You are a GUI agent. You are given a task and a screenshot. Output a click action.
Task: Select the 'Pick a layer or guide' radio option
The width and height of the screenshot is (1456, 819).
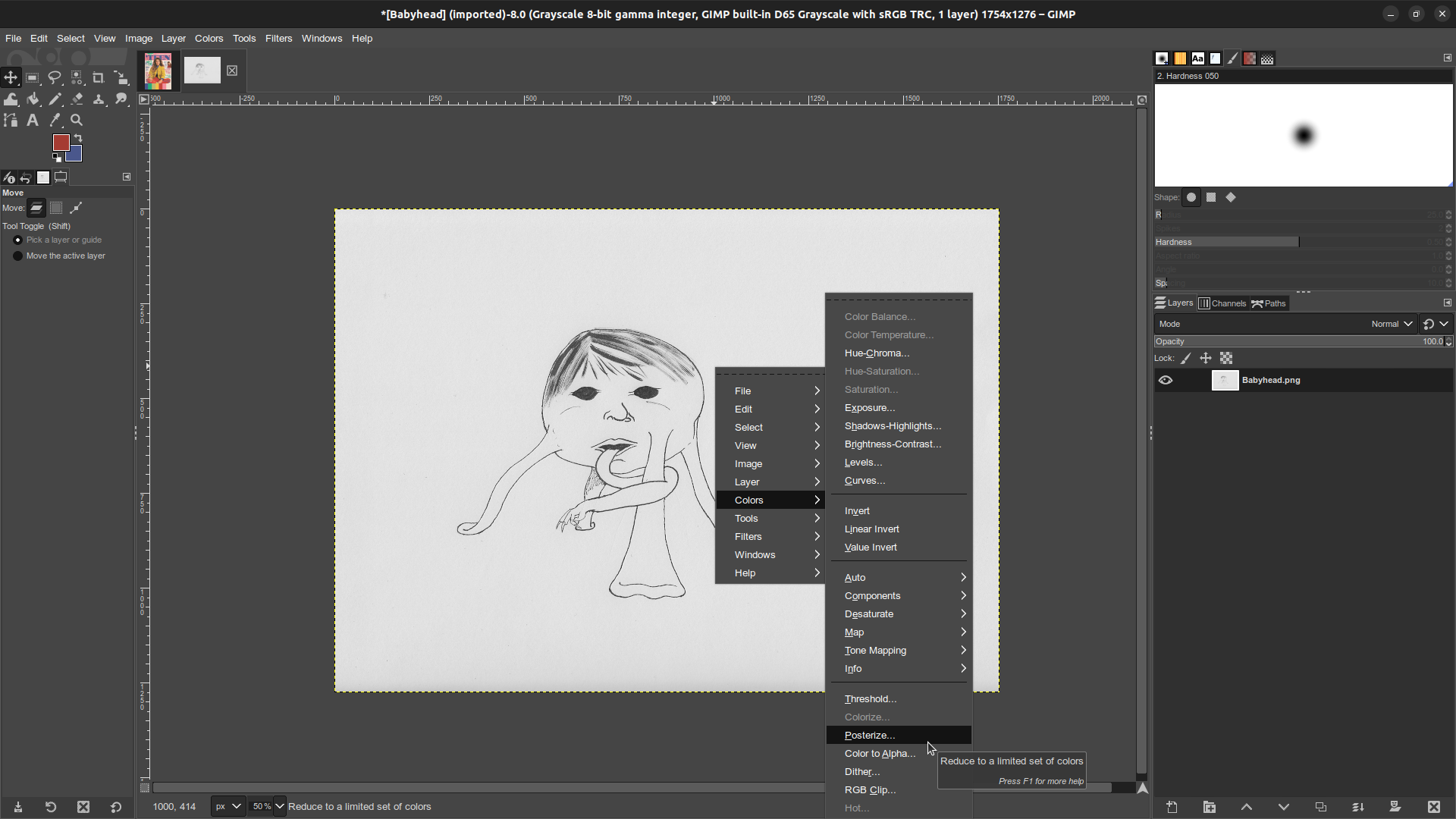point(18,240)
